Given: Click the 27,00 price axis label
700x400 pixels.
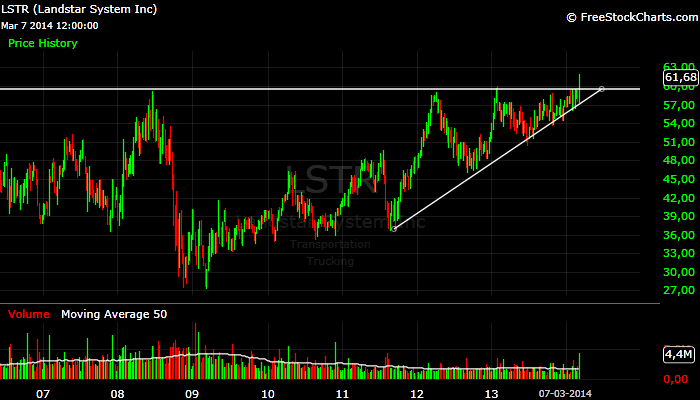Looking at the screenshot, I should (x=679, y=291).
